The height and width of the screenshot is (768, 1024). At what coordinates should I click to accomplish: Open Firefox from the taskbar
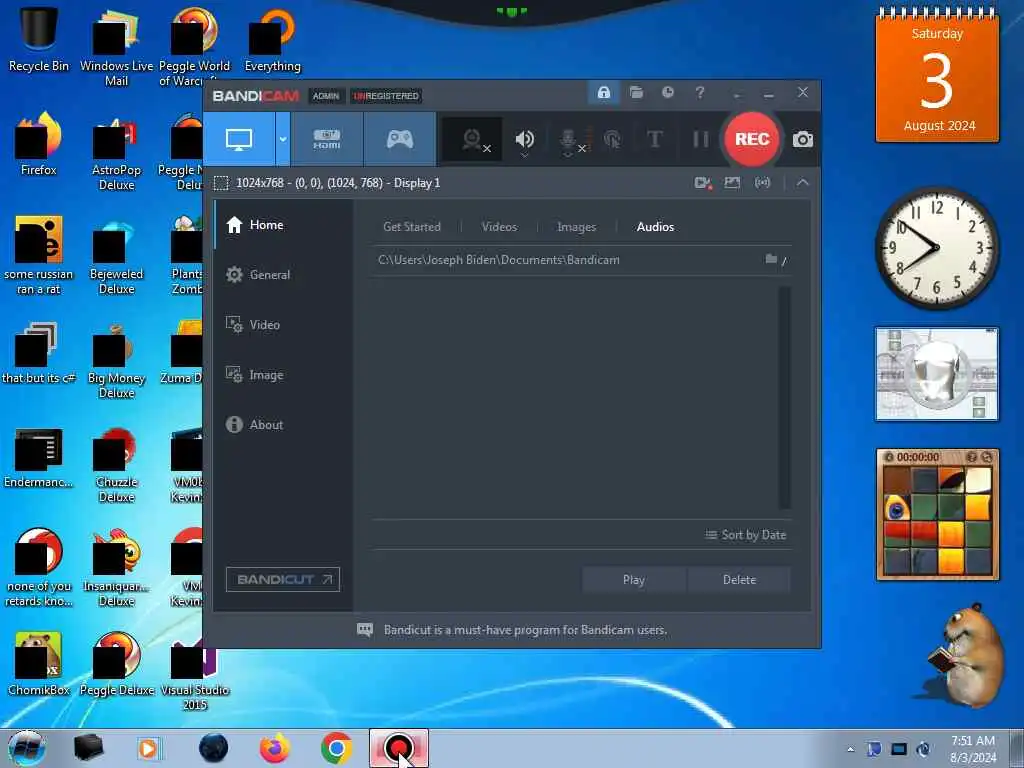(275, 748)
